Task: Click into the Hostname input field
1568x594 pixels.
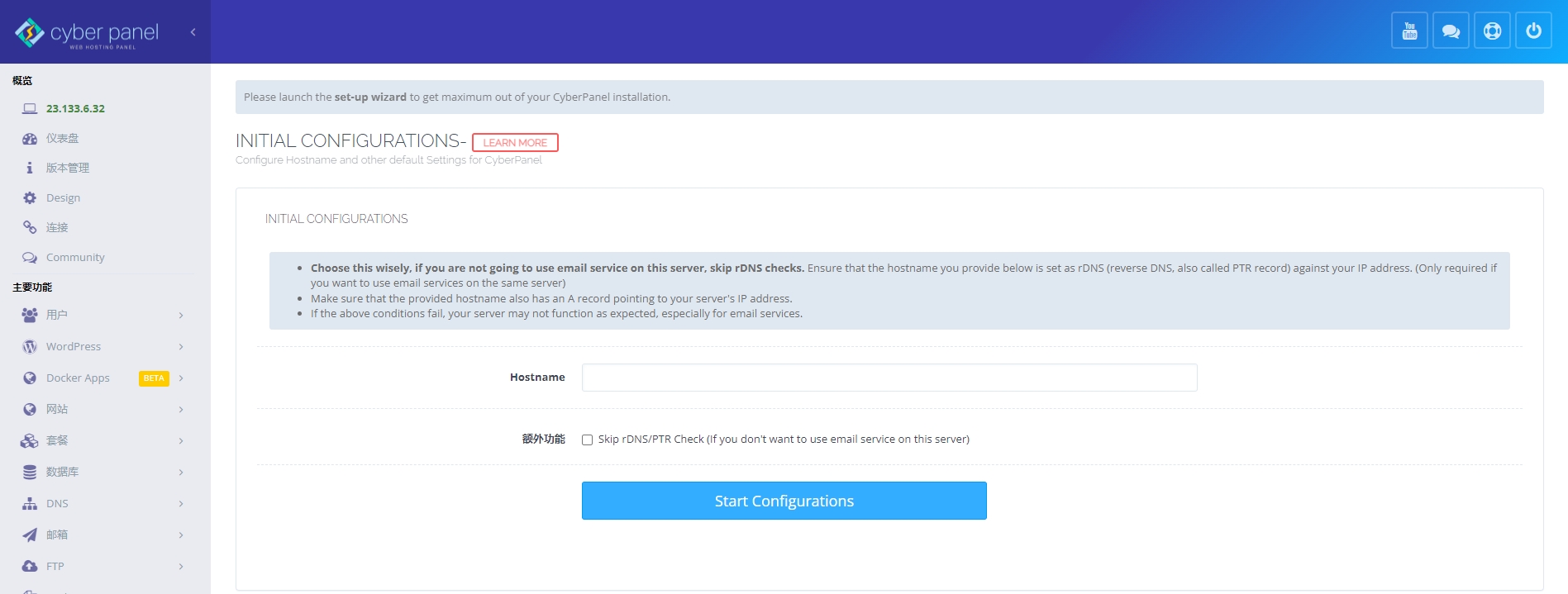Action: point(889,378)
